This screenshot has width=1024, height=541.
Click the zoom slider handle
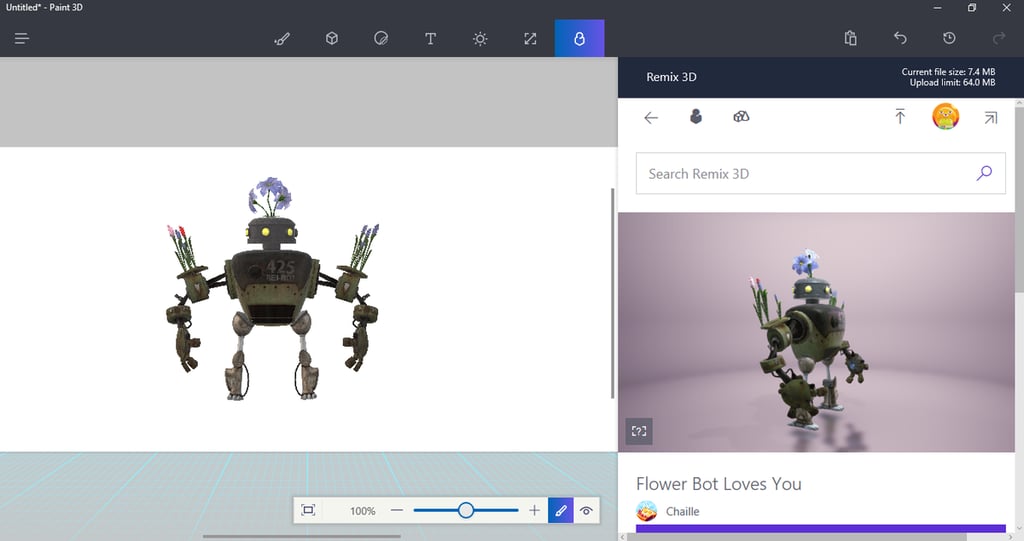[466, 510]
